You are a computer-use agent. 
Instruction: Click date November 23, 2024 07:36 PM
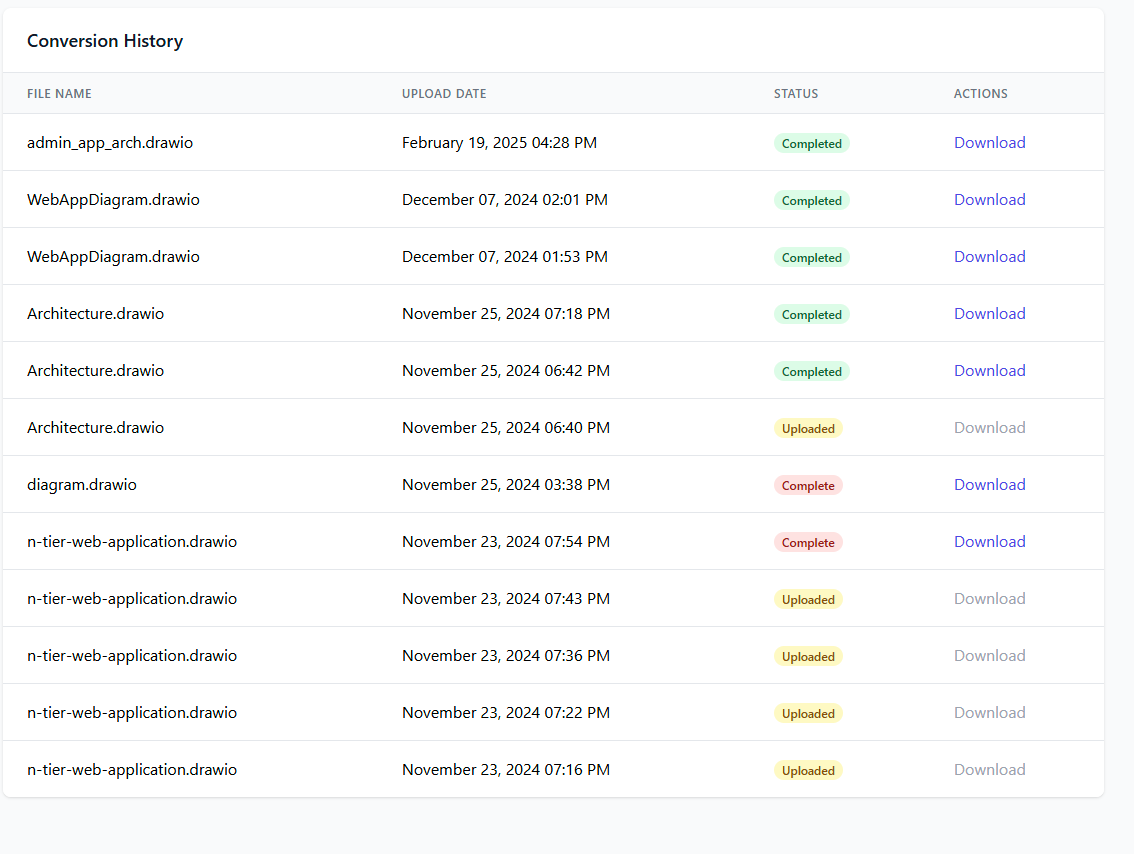pyautogui.click(x=506, y=657)
